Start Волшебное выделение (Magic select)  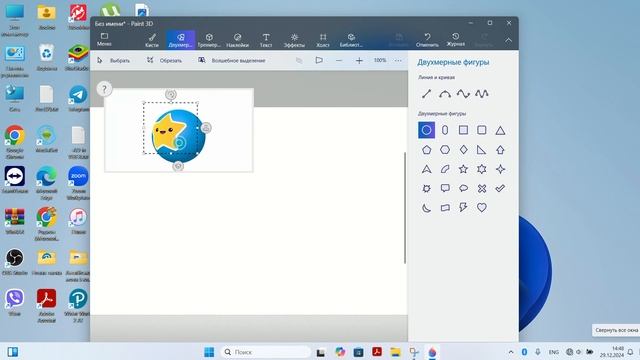coord(231,60)
